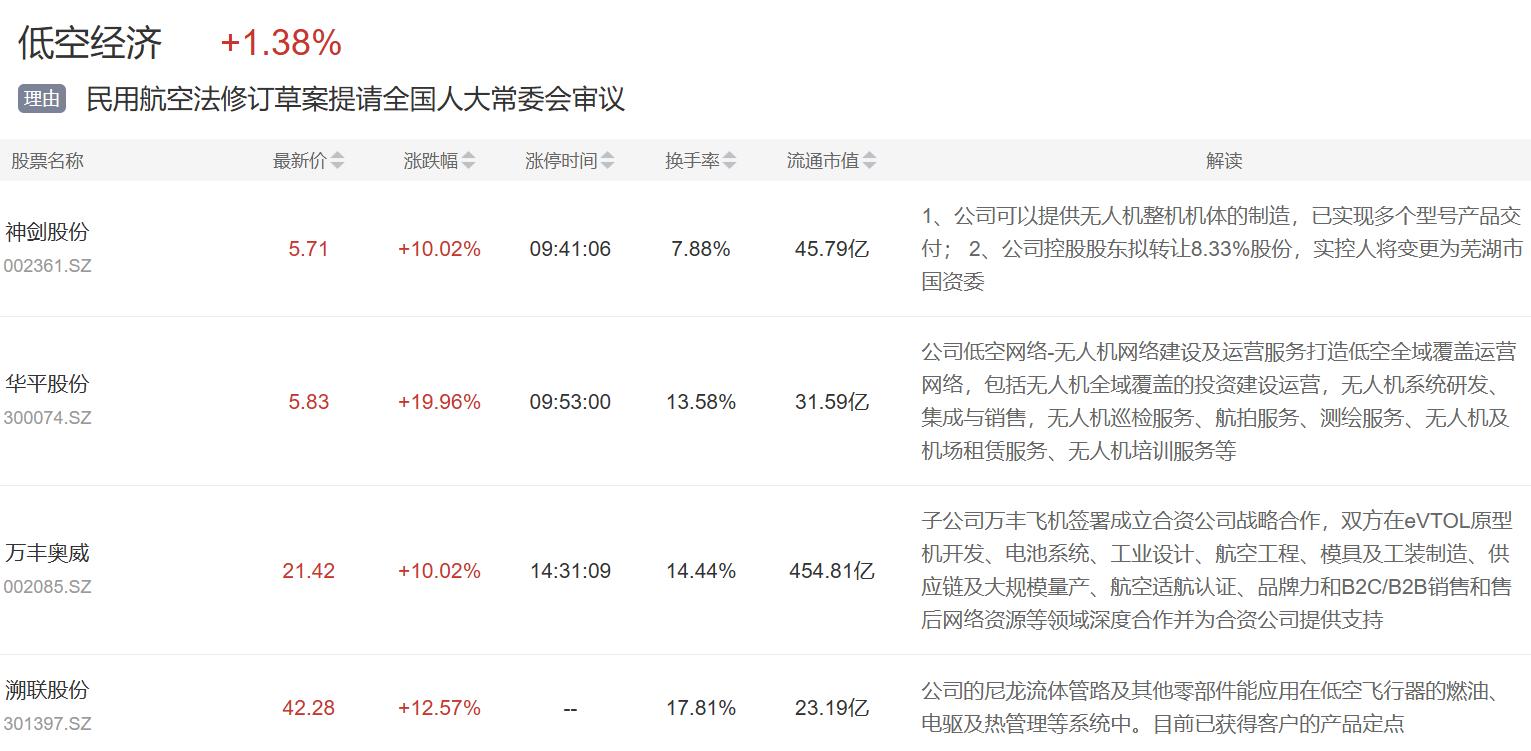1531x751 pixels.
Task: Click 流通市值 sort arrows icon
Action: tap(870, 161)
